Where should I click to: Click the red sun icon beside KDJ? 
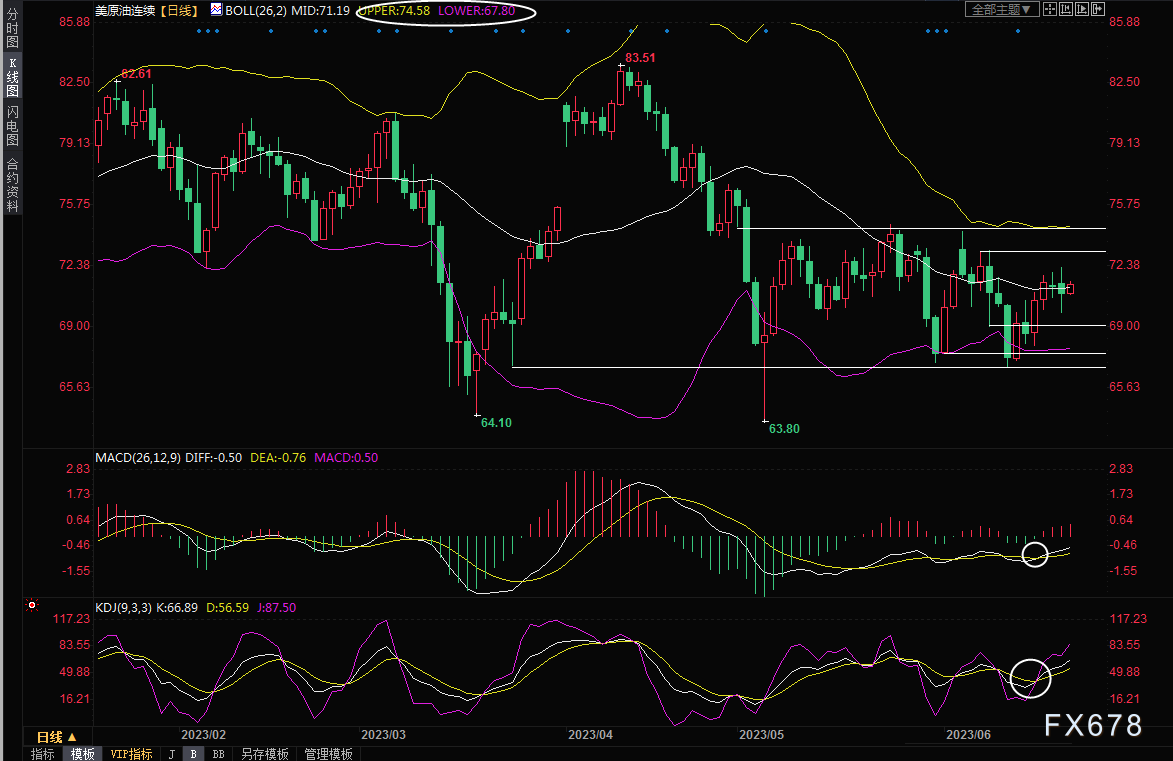pos(32,605)
